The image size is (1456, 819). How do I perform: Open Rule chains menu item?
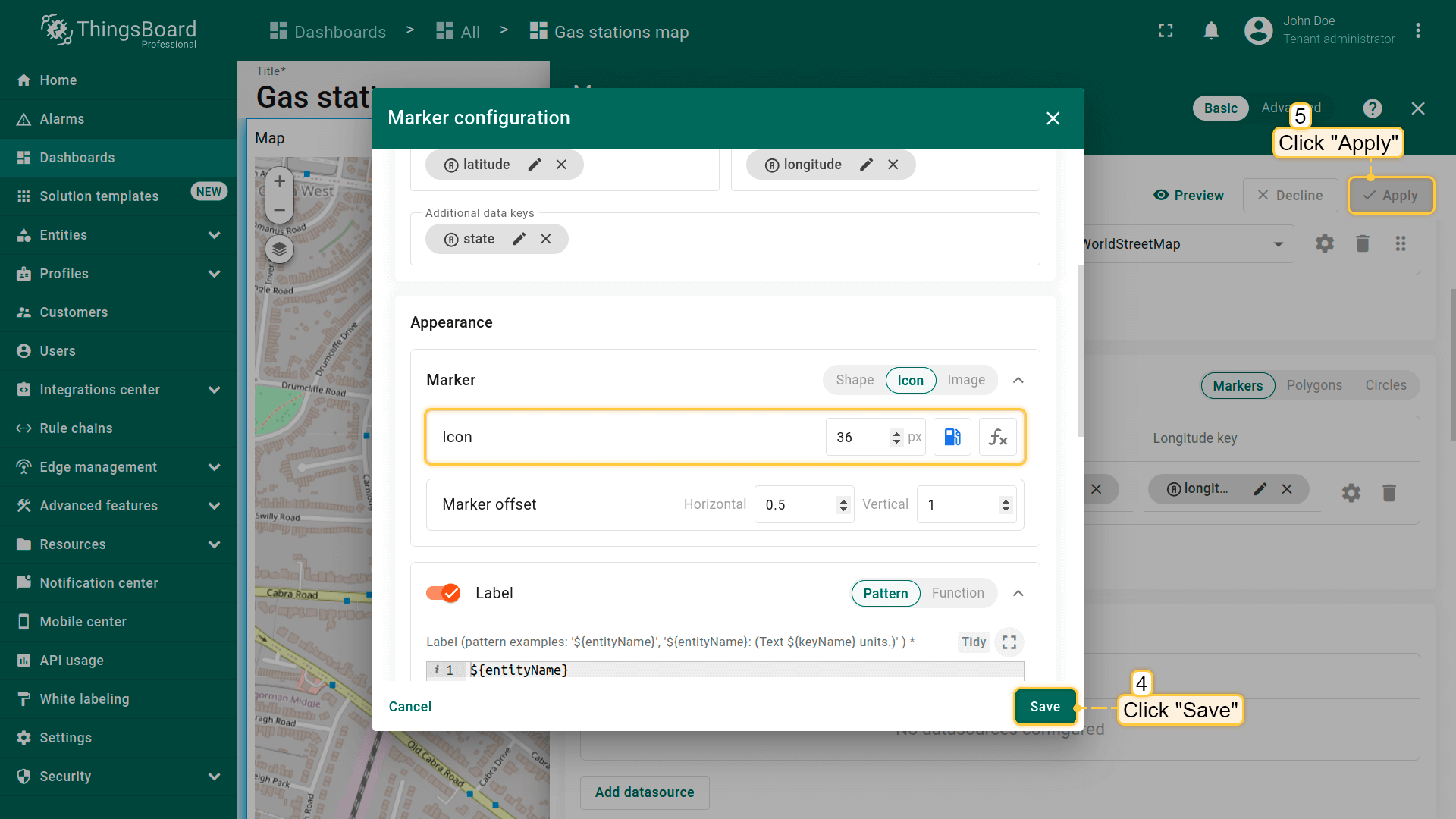[76, 428]
